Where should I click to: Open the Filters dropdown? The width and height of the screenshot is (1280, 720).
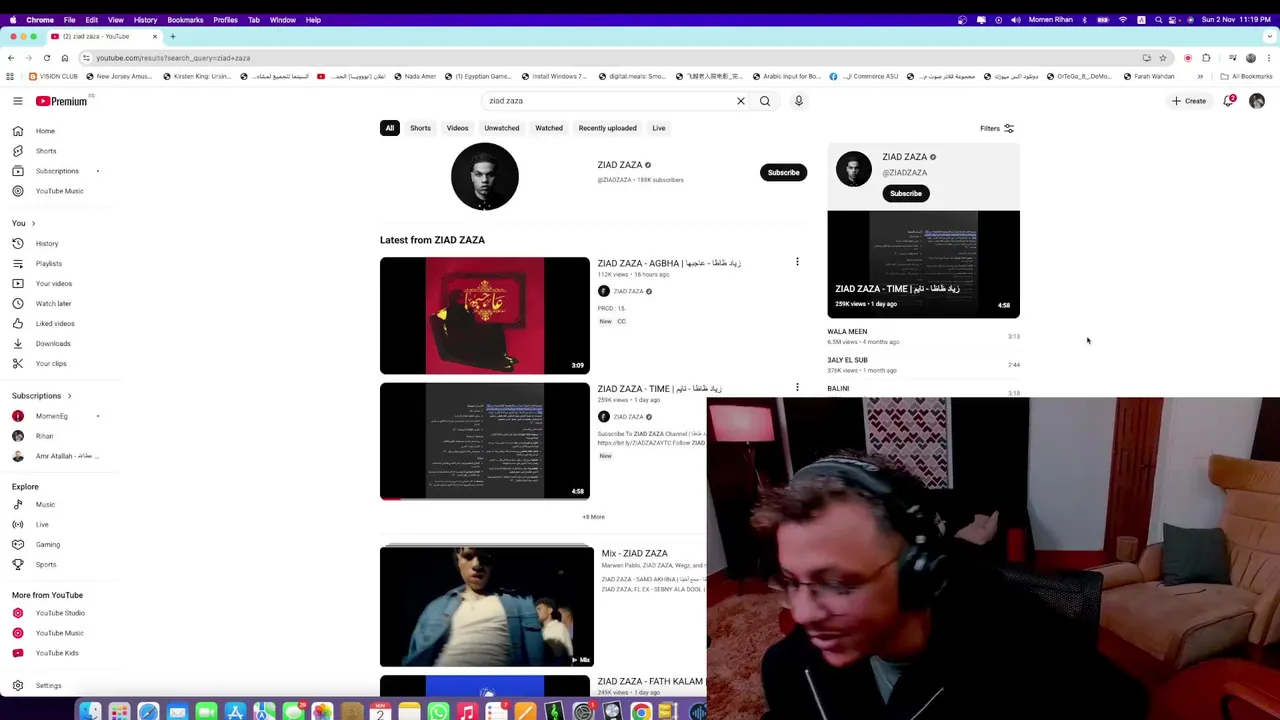click(997, 128)
